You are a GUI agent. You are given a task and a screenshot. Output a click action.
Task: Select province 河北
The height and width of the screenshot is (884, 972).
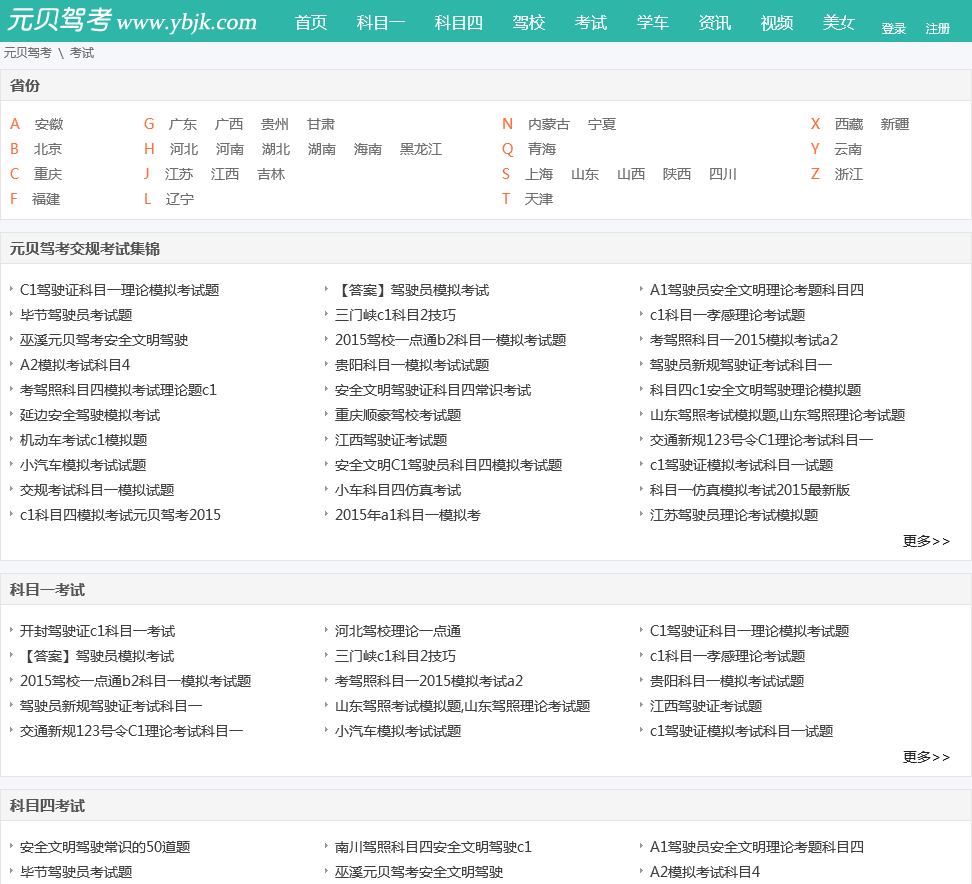184,149
